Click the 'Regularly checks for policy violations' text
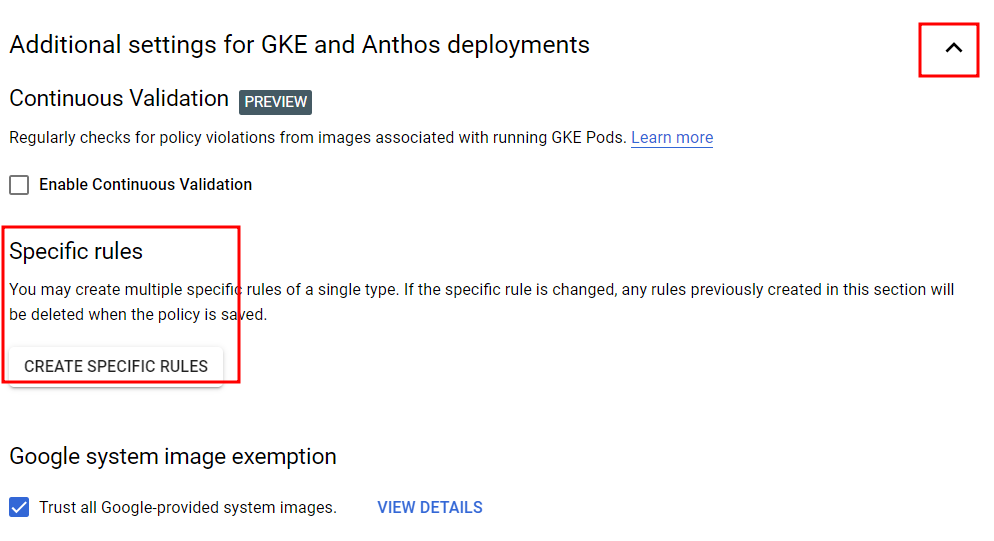Screen dimensions: 994x541 (318, 138)
